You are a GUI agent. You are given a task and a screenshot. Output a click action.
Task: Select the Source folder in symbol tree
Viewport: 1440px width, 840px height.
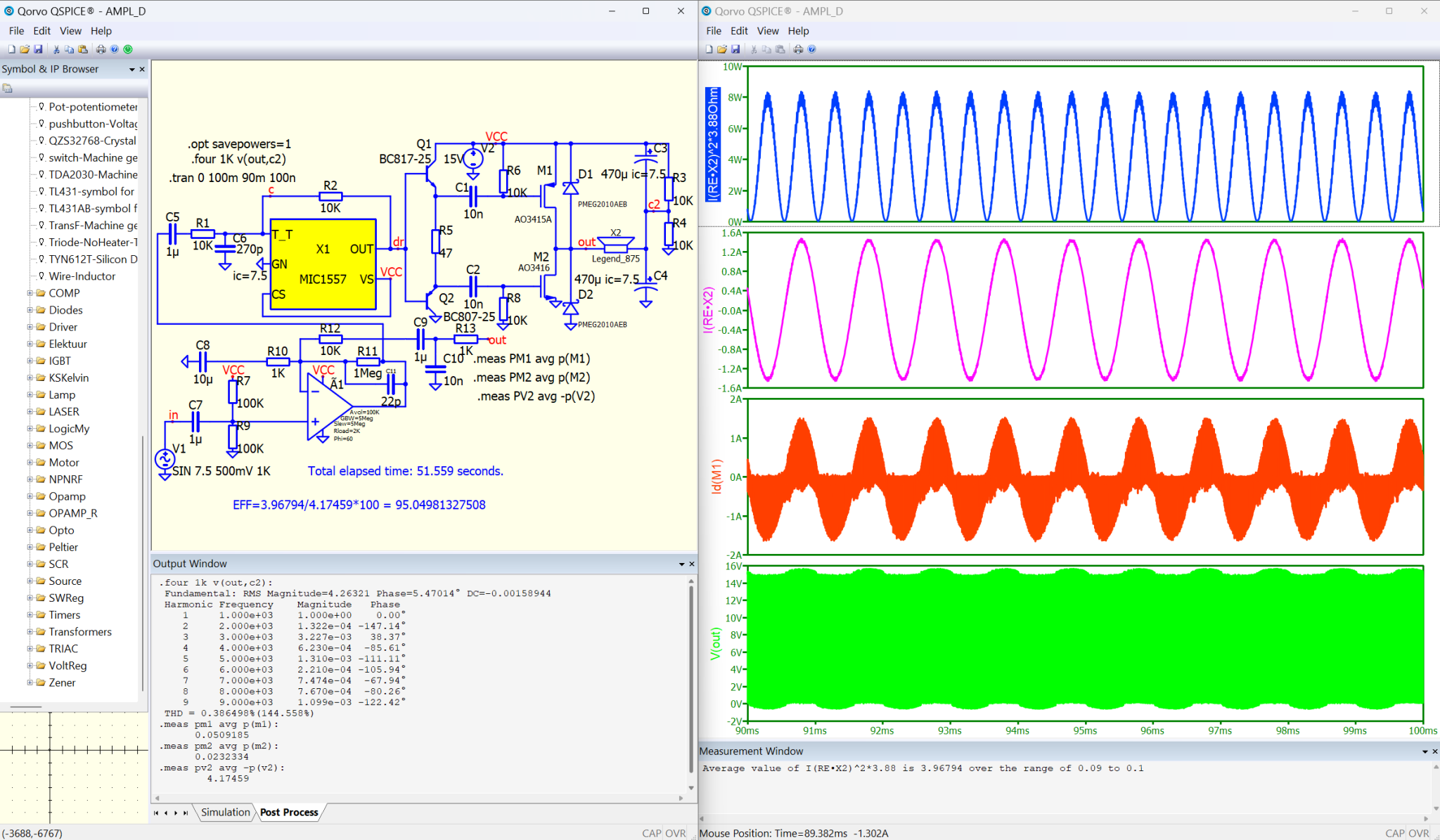65,581
